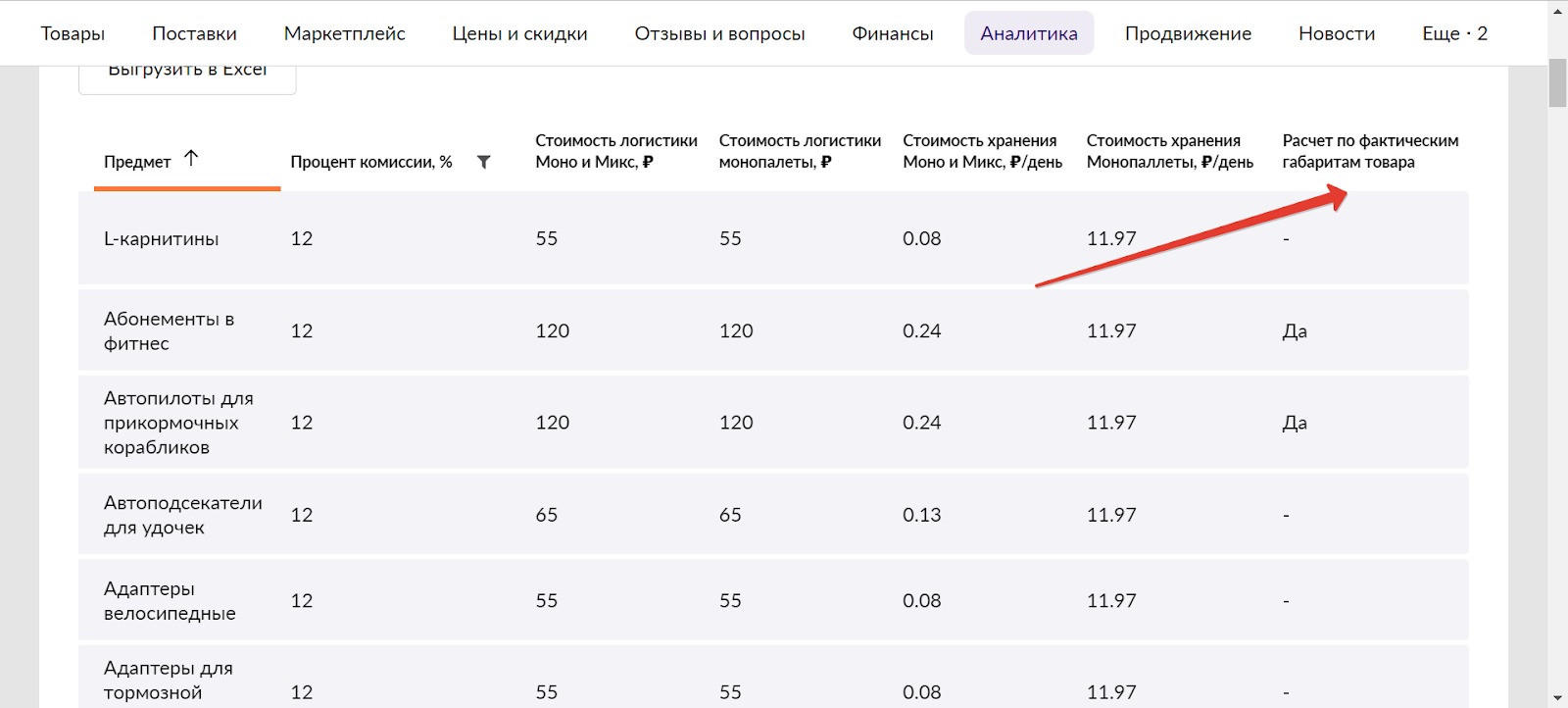
Task: Click Расчет по фактическим габаритам header
Action: point(1370,151)
